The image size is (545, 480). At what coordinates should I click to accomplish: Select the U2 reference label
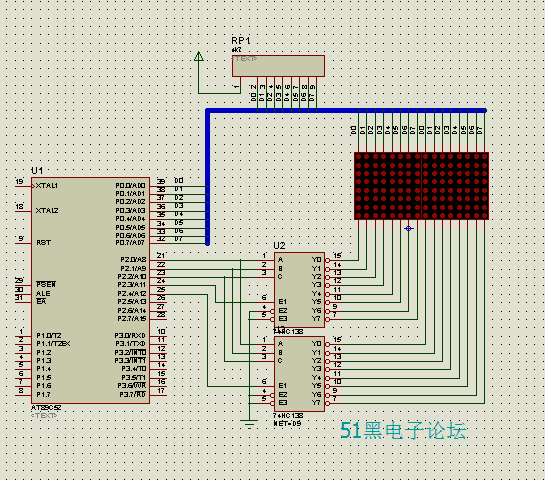tap(279, 246)
